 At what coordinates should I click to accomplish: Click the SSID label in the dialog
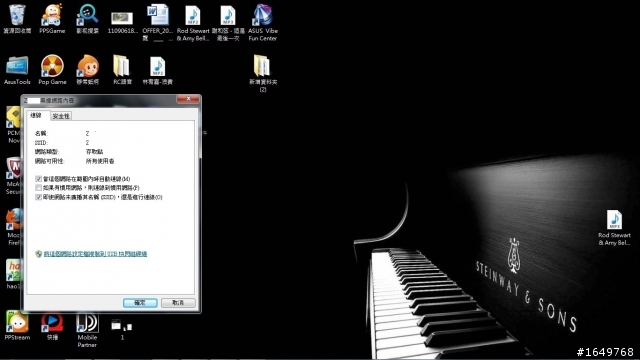click(x=41, y=142)
